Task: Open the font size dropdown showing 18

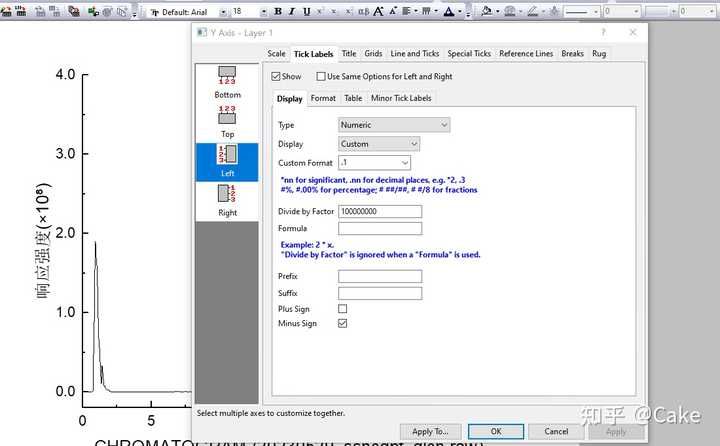Action: pos(264,12)
